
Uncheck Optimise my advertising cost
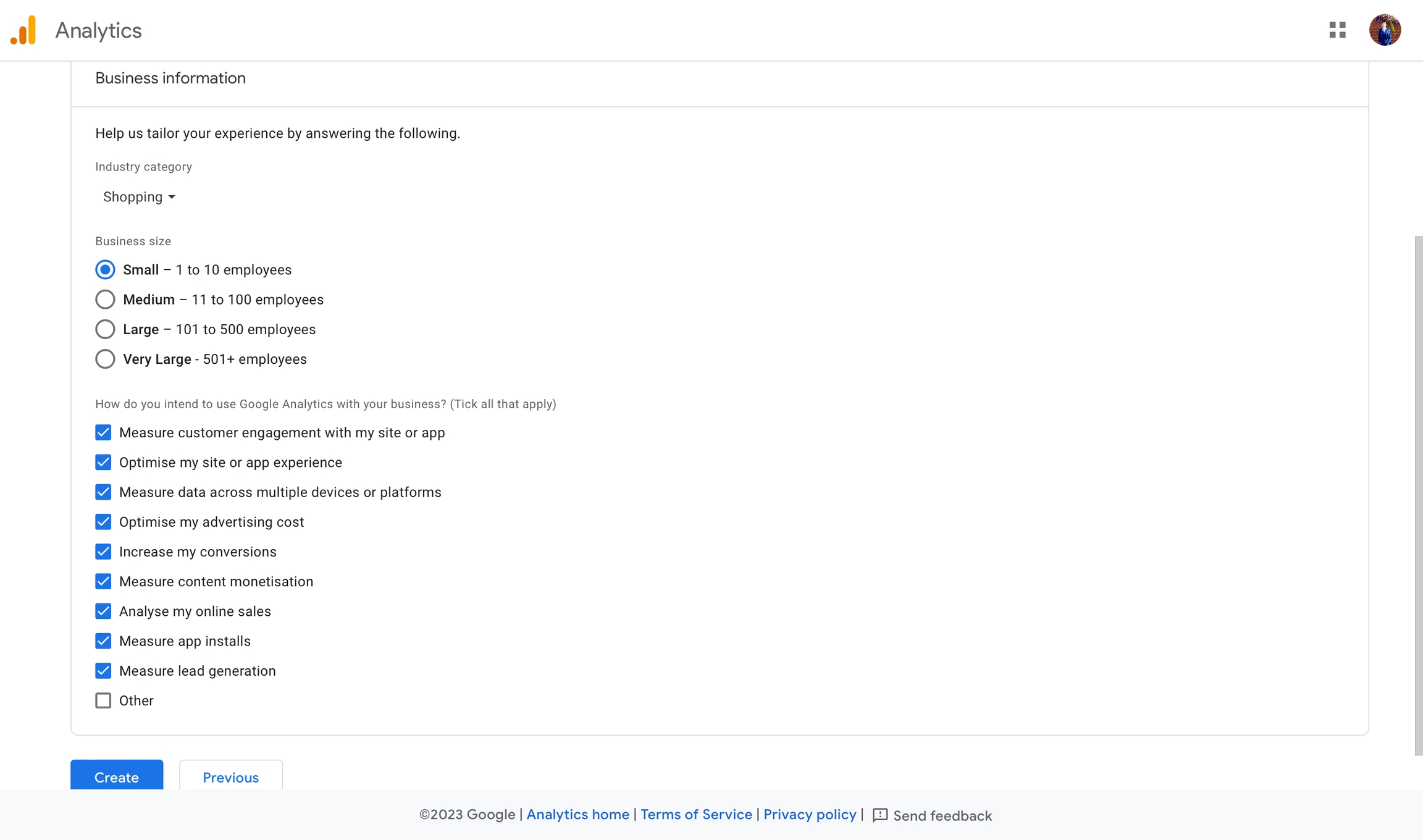(103, 522)
